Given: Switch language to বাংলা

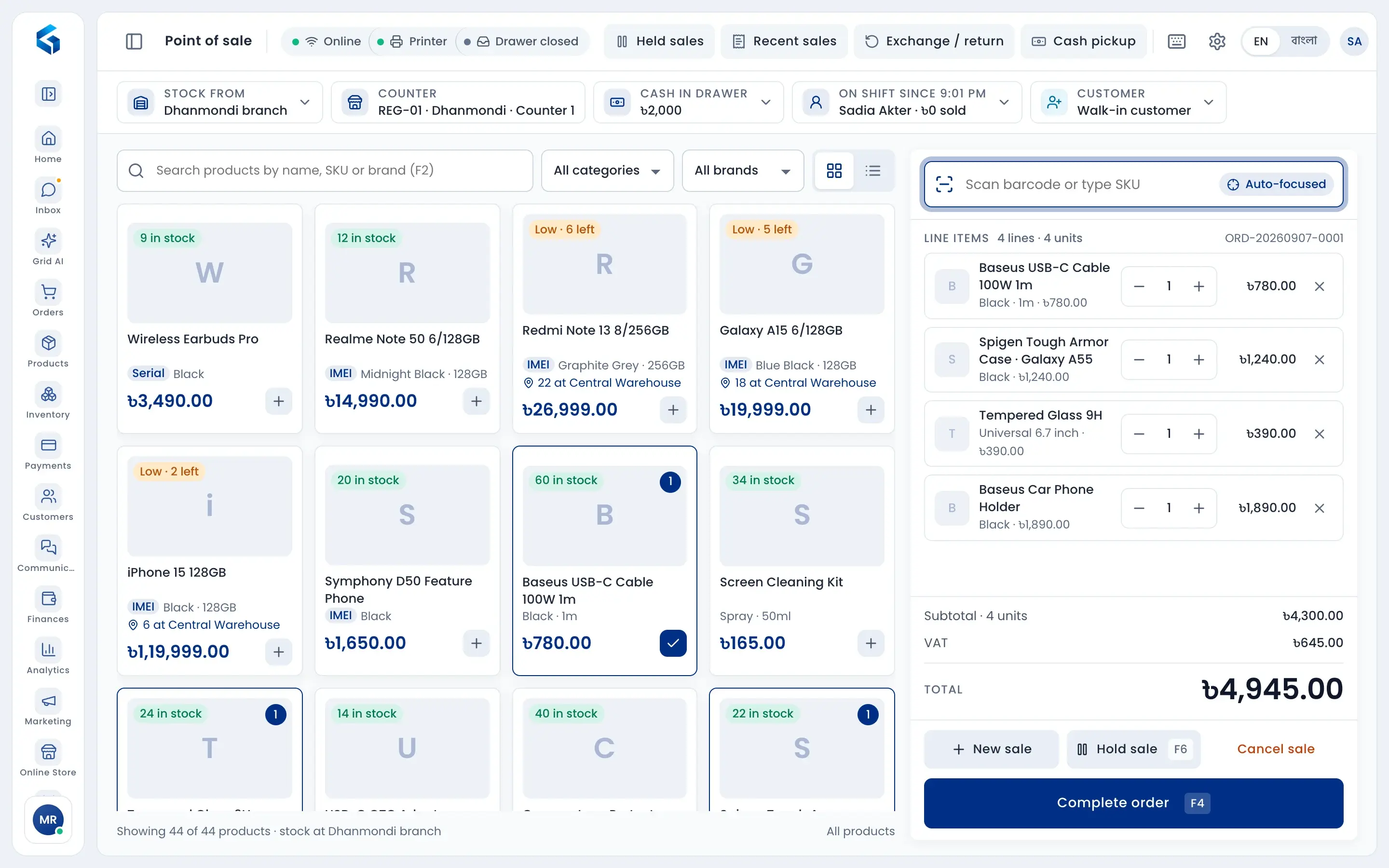Looking at the screenshot, I should tap(1304, 41).
